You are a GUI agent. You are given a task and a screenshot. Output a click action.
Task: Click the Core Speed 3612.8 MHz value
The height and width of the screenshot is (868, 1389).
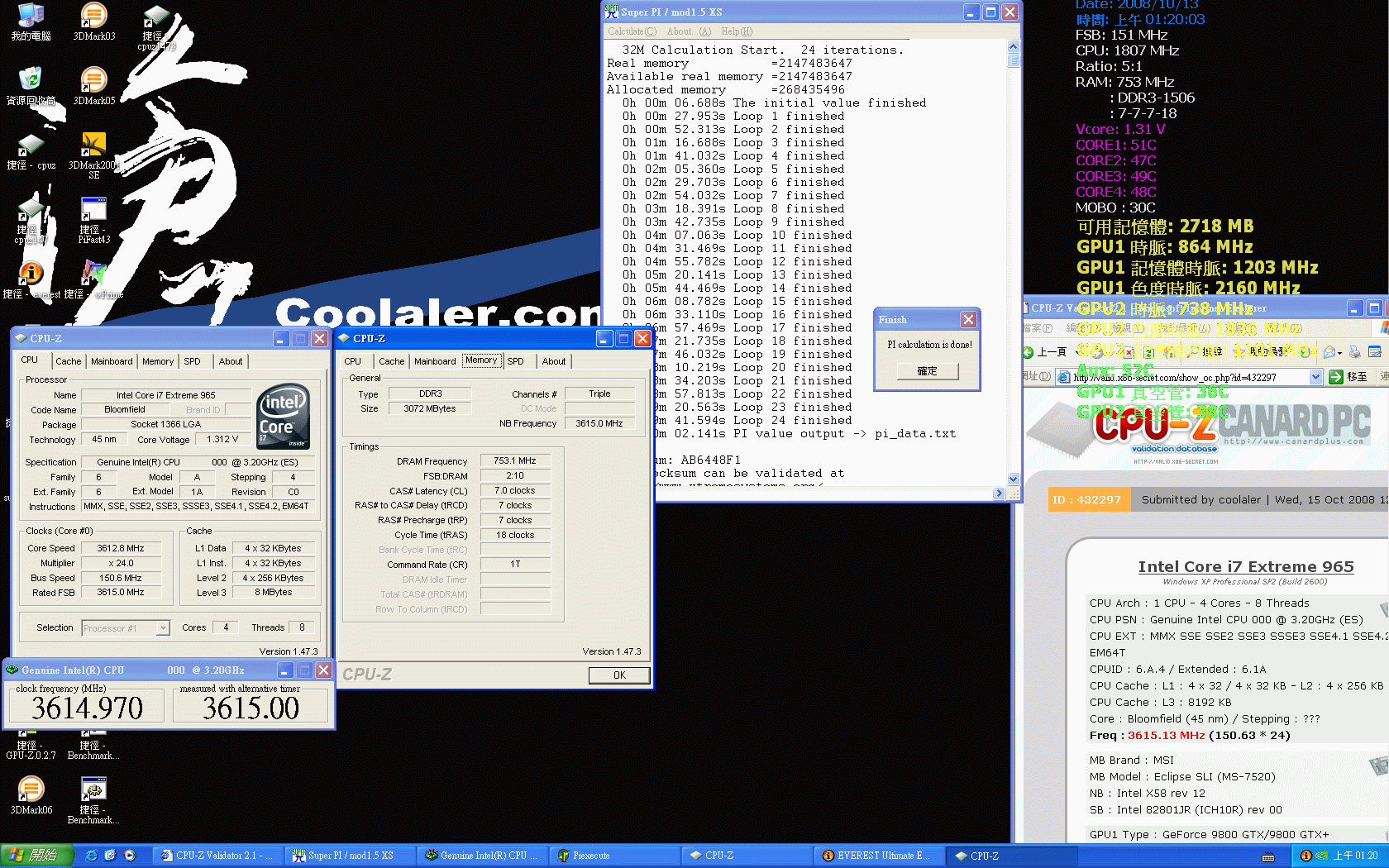tap(121, 548)
